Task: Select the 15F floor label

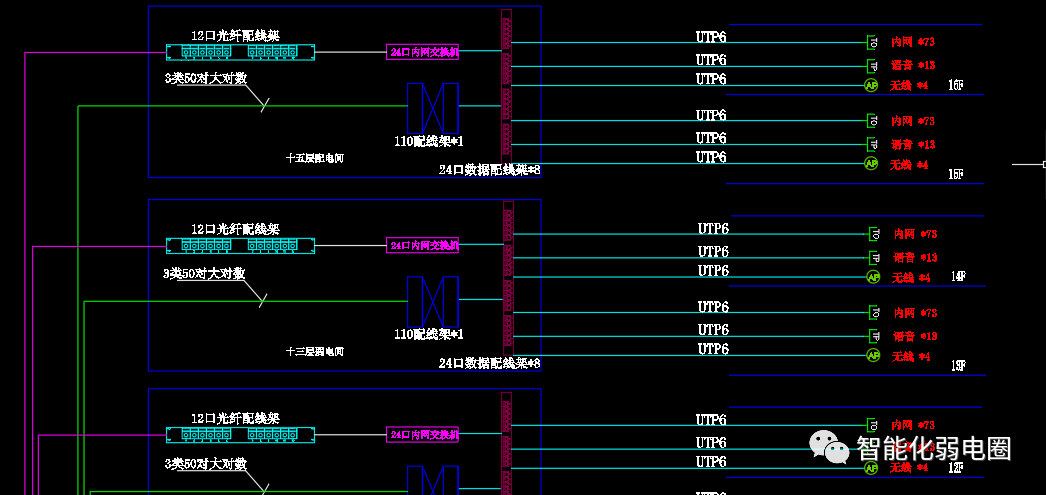Action: [956, 174]
